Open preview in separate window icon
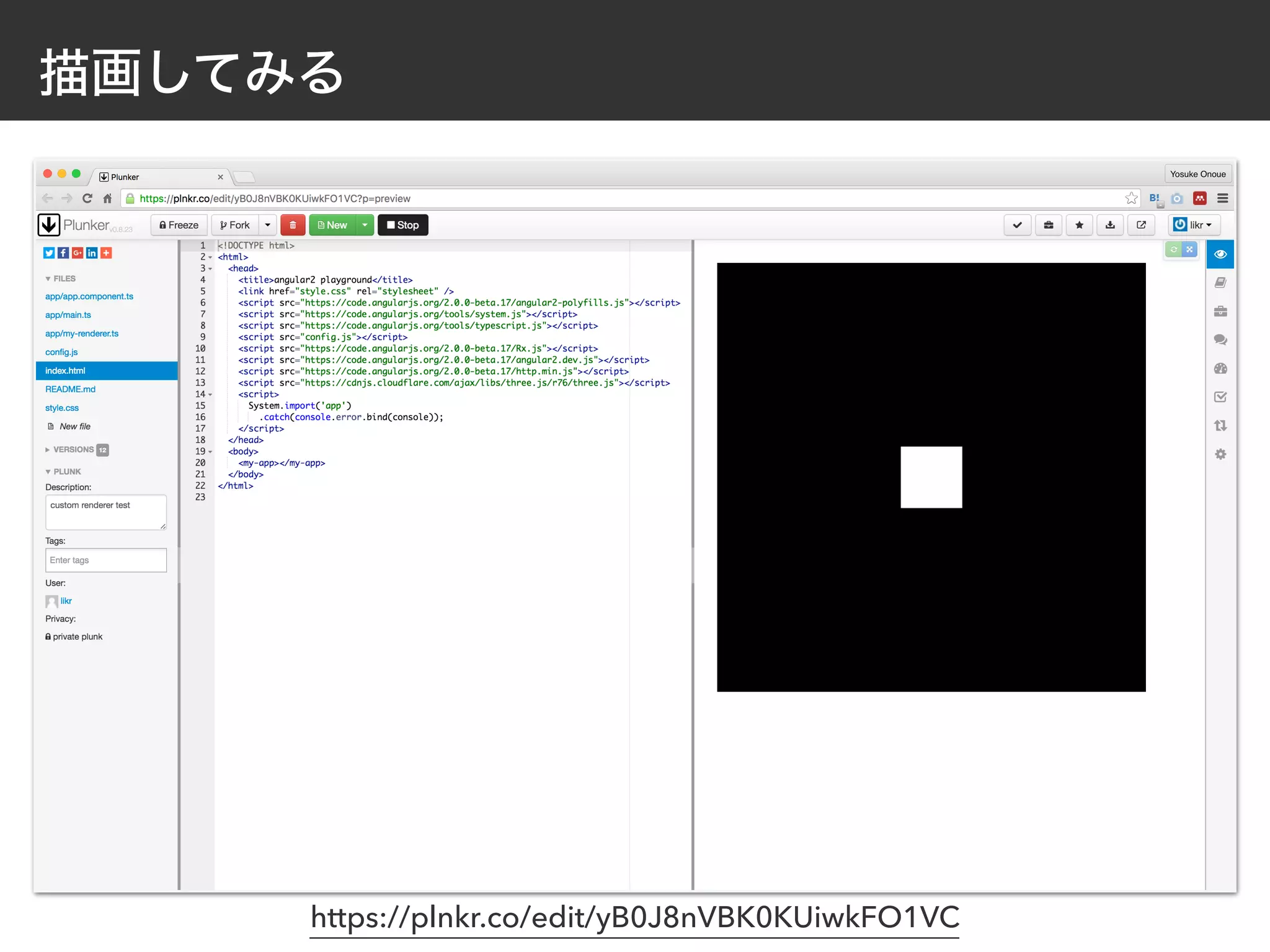The height and width of the screenshot is (952, 1270). pos(1141,225)
